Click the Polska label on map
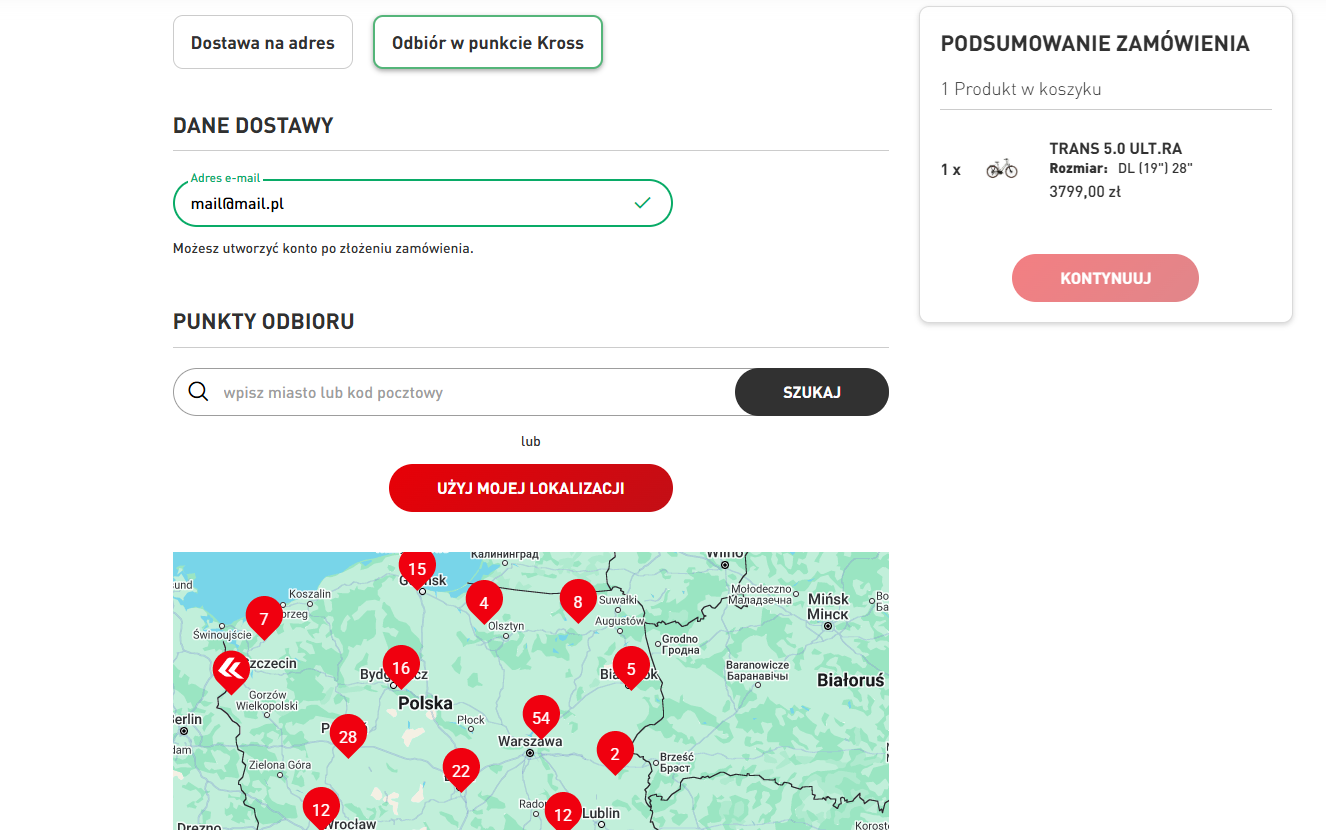The width and height of the screenshot is (1326, 830). 425,703
